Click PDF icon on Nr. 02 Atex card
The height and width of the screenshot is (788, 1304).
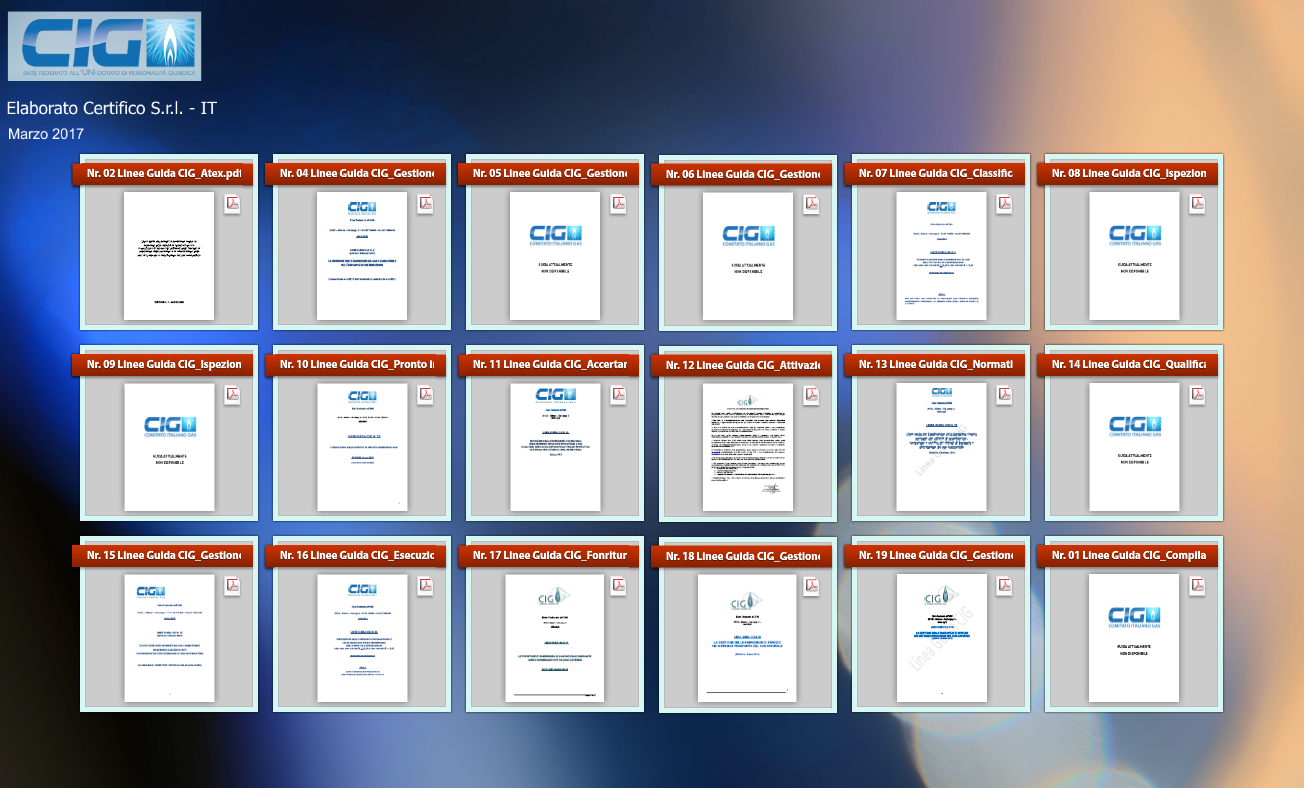(232, 204)
